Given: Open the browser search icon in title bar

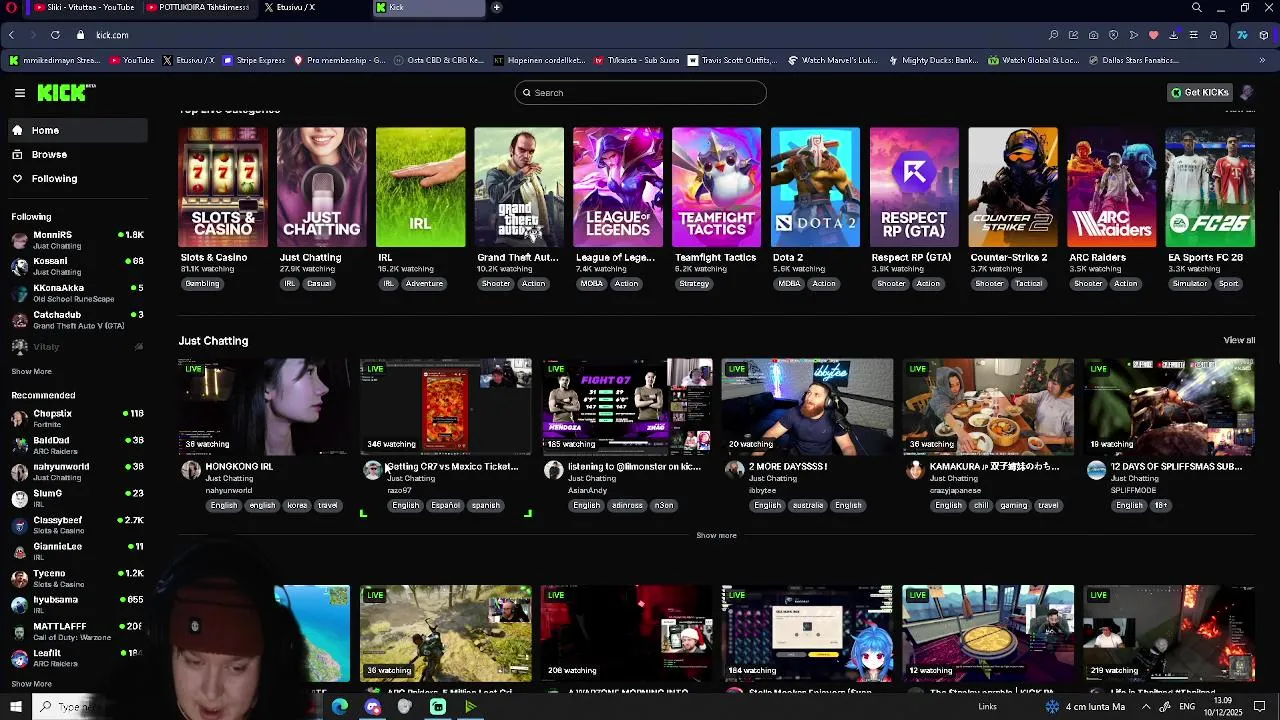Looking at the screenshot, I should point(1196,8).
